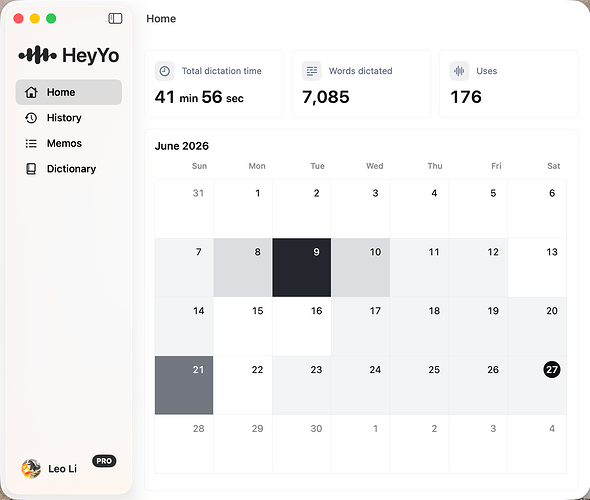Click the PRO badge
The image size is (590, 500).
(x=104, y=461)
